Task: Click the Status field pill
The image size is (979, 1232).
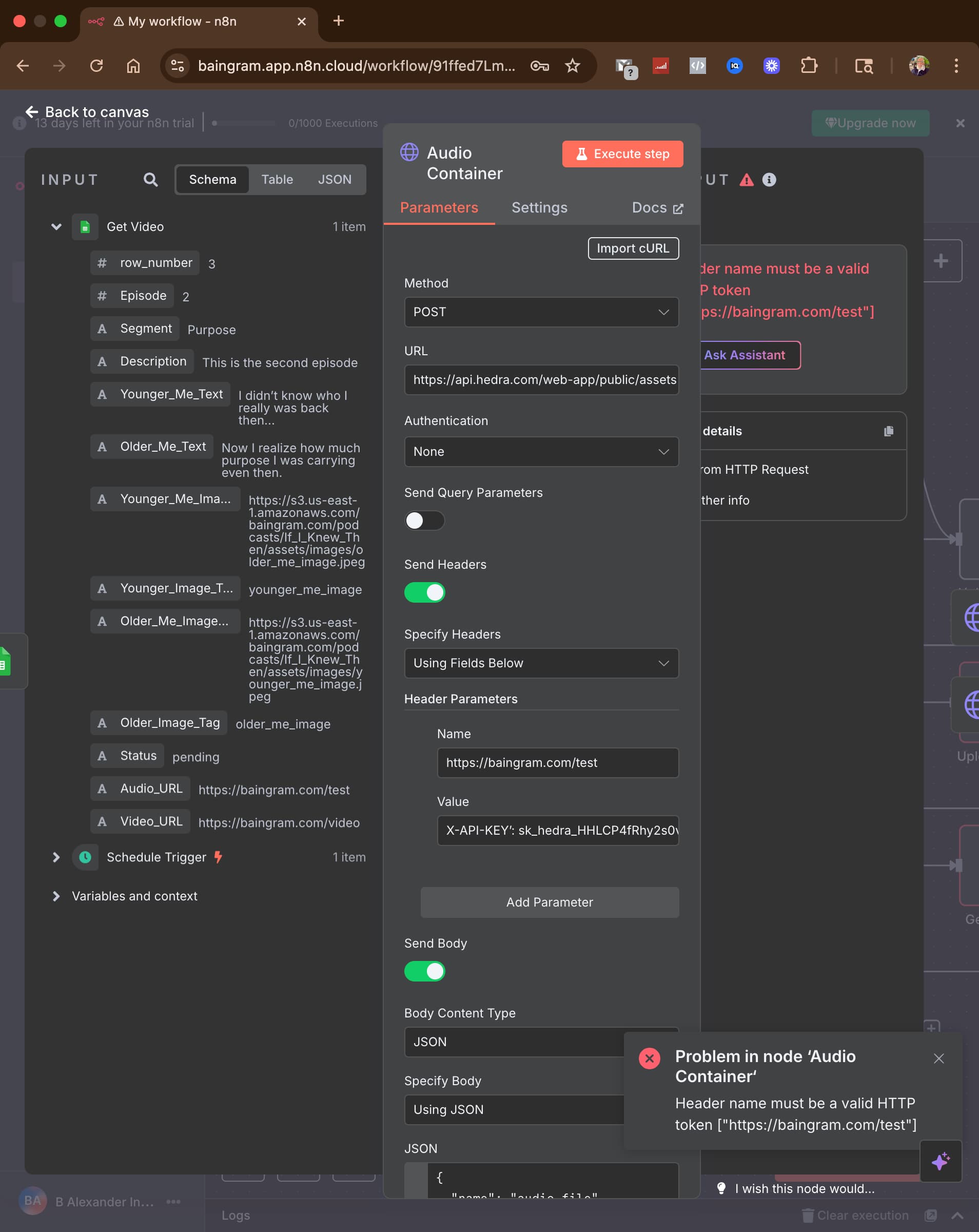Action: (127, 756)
